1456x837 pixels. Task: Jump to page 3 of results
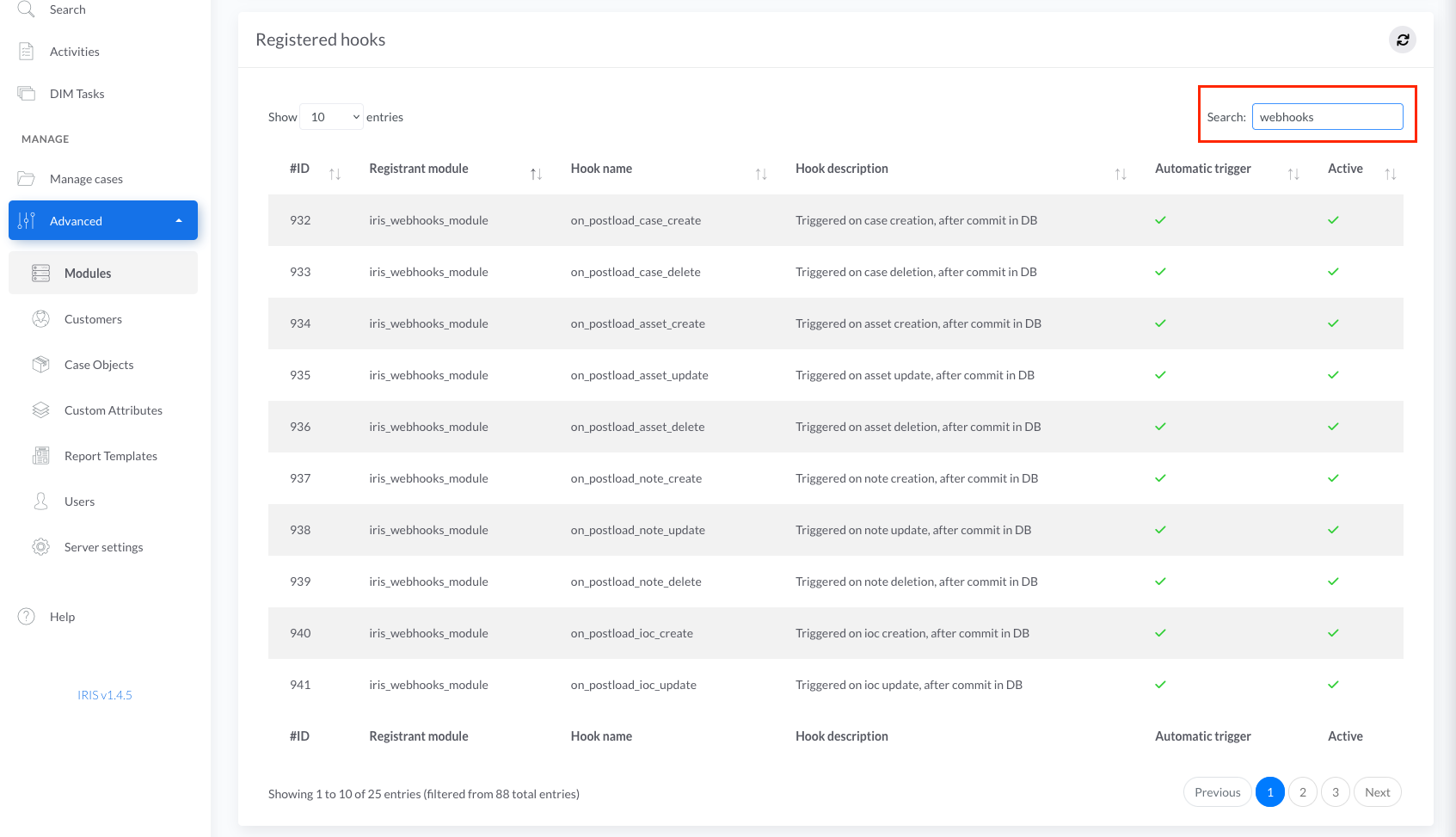click(x=1335, y=792)
